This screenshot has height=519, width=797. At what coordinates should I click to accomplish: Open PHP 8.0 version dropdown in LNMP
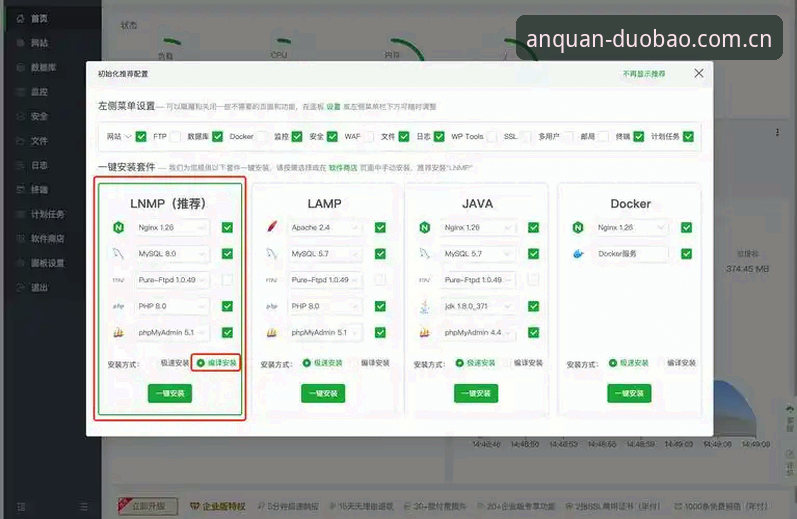coord(172,306)
